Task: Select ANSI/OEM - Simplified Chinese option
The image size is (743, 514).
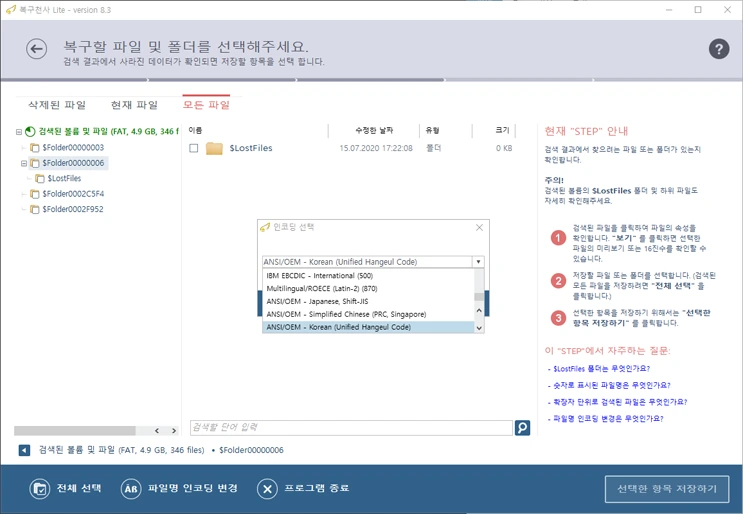Action: 368,314
